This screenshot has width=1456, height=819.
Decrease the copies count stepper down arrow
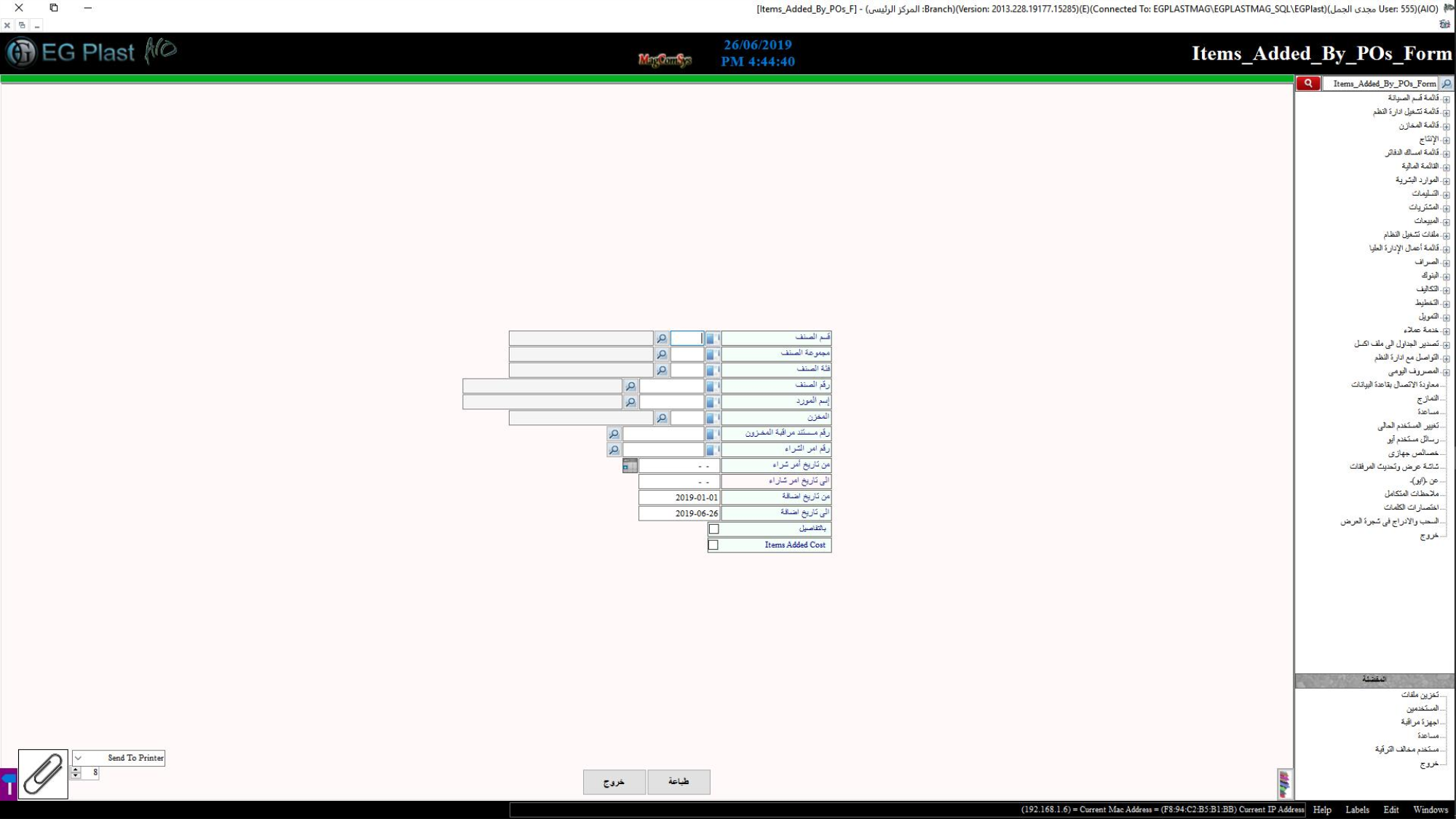coord(76,776)
